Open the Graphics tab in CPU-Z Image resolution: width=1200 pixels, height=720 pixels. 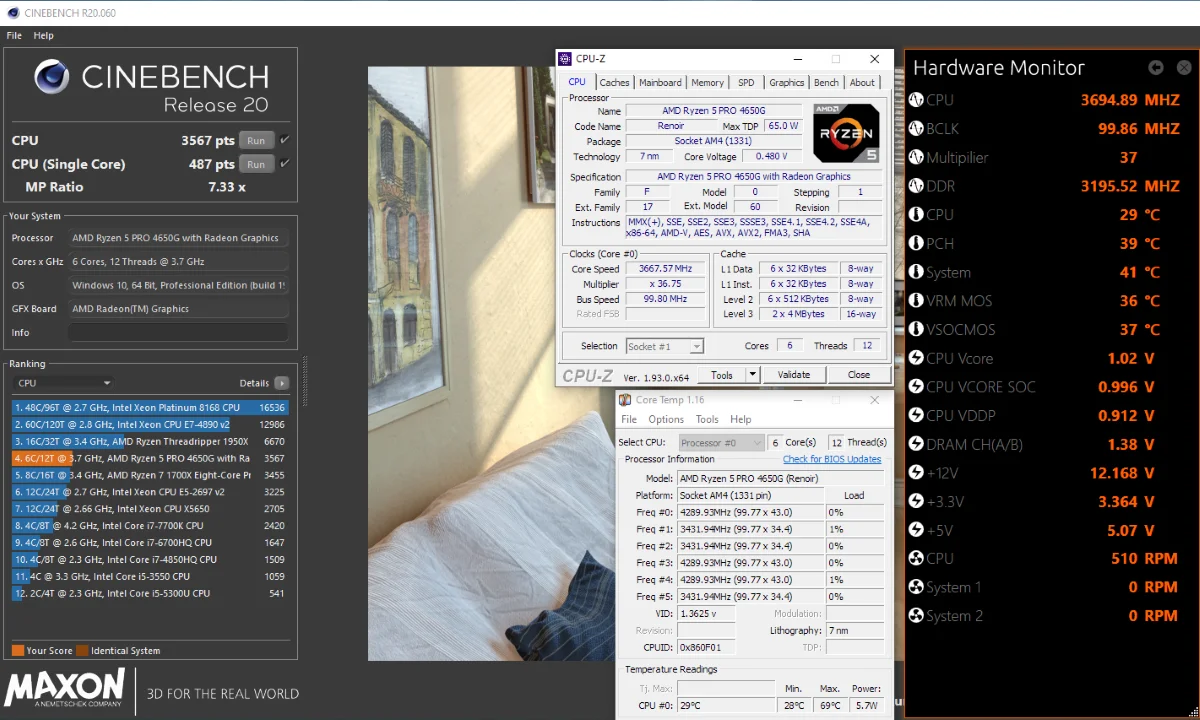(x=786, y=83)
